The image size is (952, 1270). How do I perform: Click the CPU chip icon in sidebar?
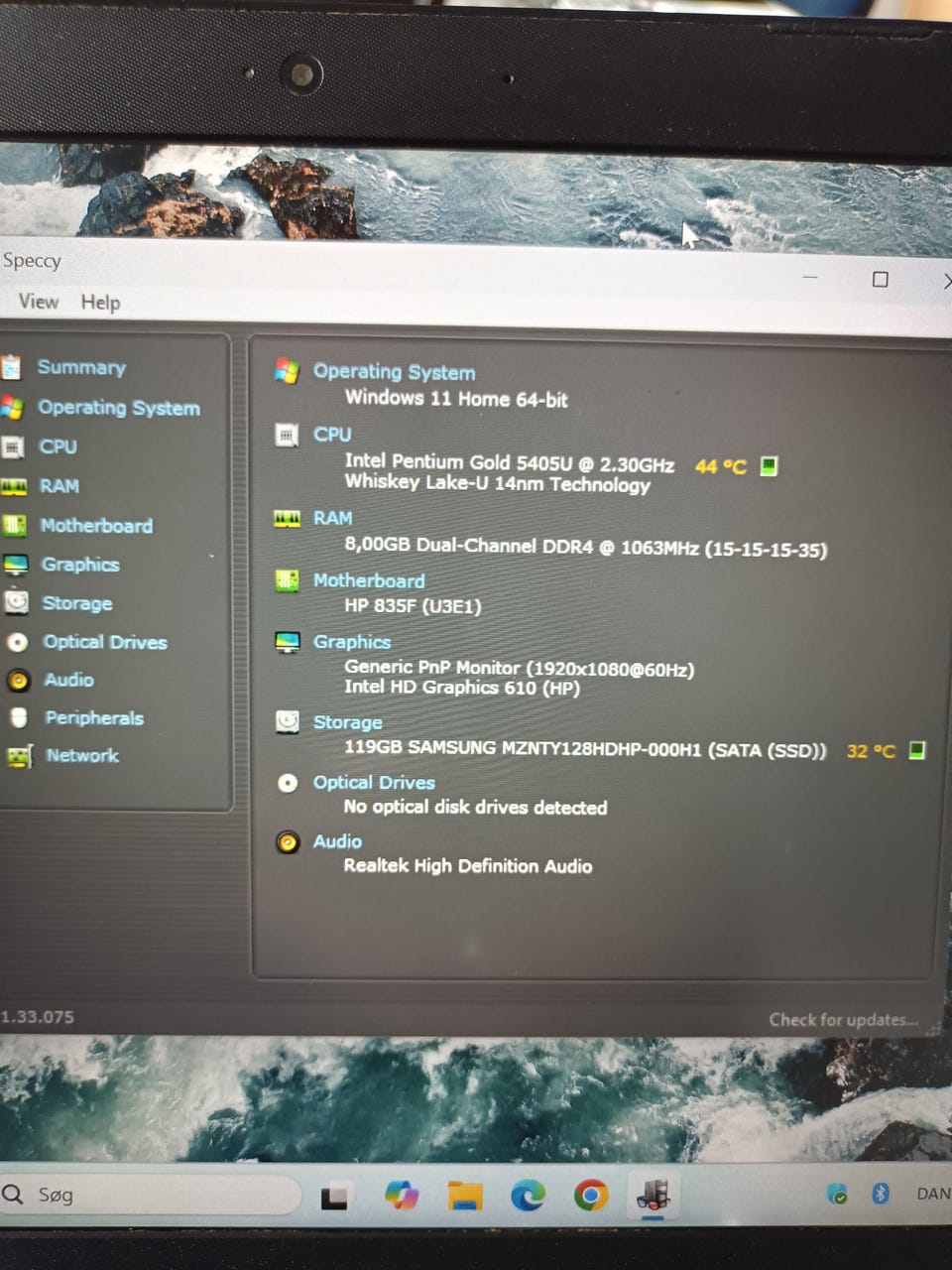coord(13,446)
